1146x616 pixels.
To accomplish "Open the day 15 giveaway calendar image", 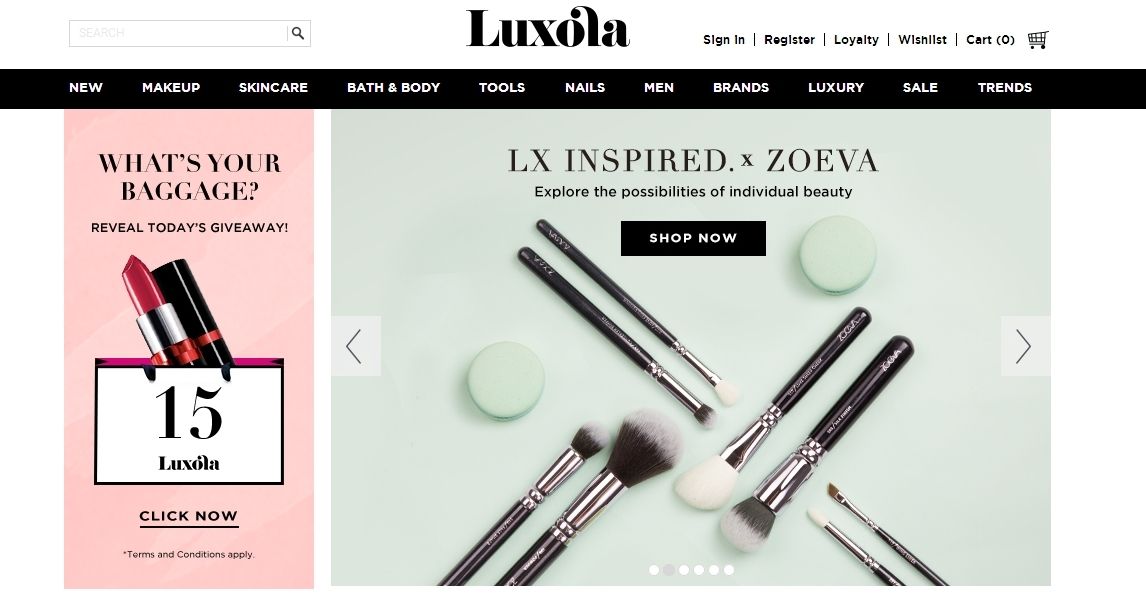I will [x=189, y=422].
